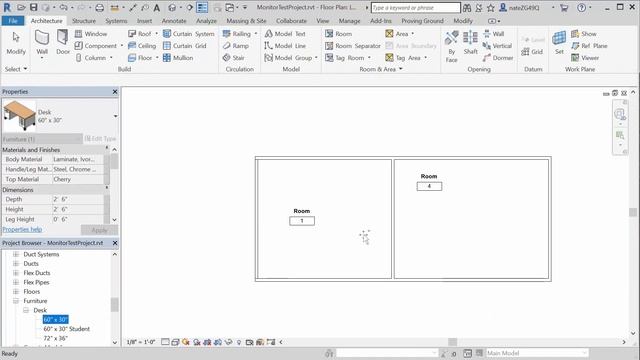
Task: Click the Project Browser vertical scrollbar
Action: 115,304
